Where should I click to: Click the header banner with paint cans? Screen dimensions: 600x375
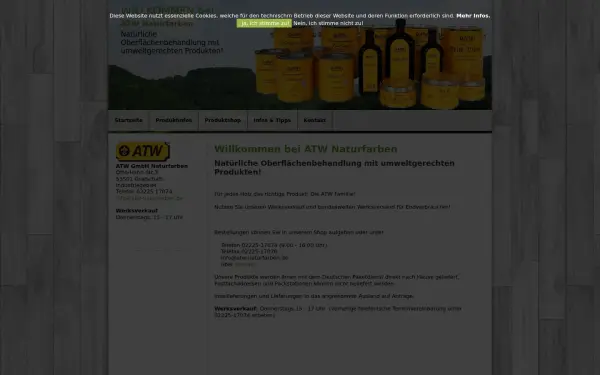point(300,55)
